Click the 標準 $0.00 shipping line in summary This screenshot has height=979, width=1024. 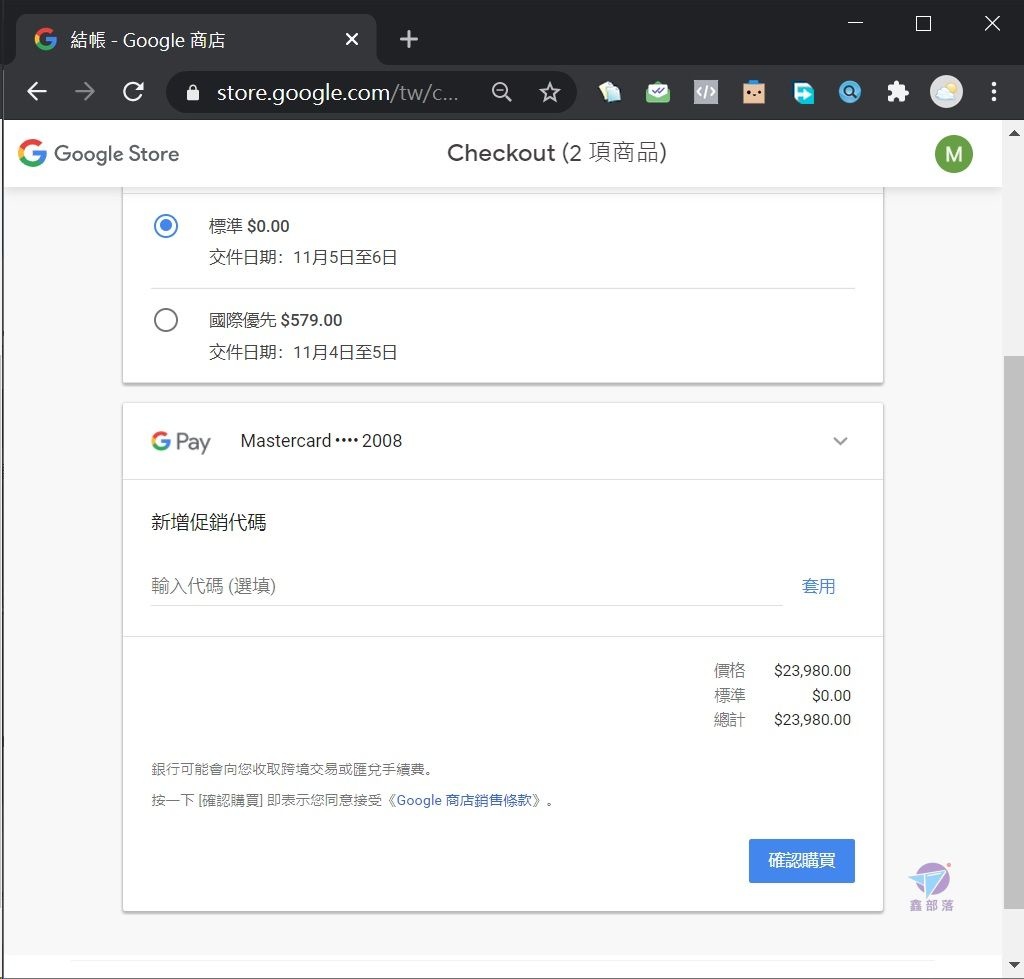(782, 695)
